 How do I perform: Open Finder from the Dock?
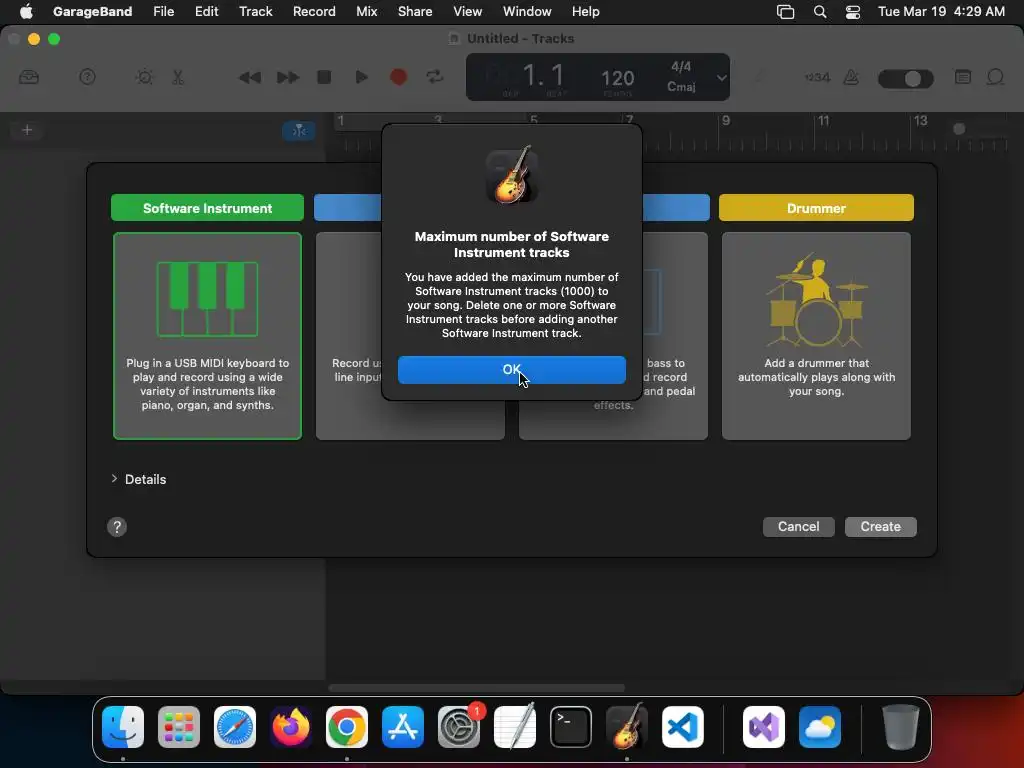click(123, 727)
